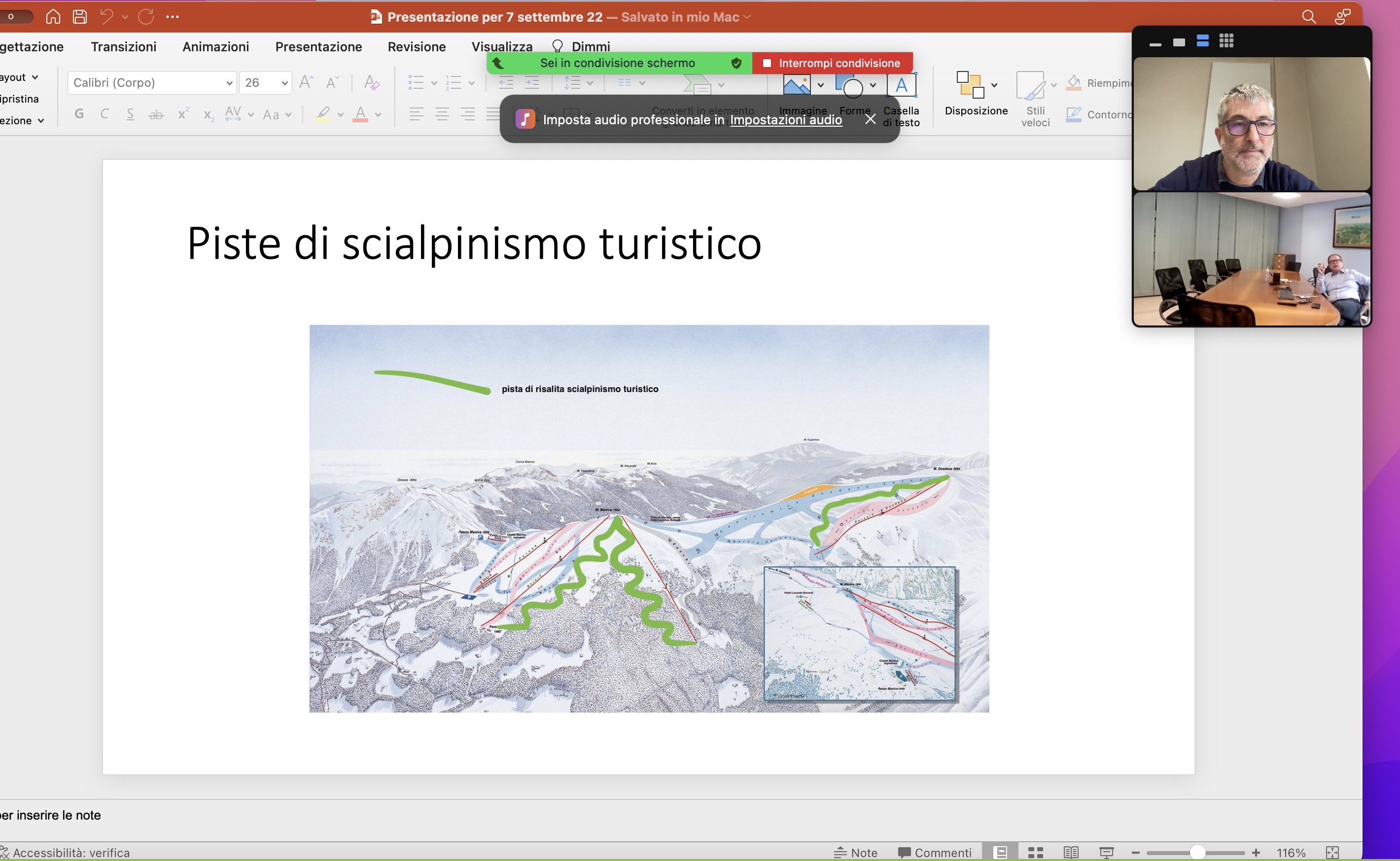This screenshot has width=1400, height=861.
Task: Open font color dropdown arrow
Action: (378, 114)
